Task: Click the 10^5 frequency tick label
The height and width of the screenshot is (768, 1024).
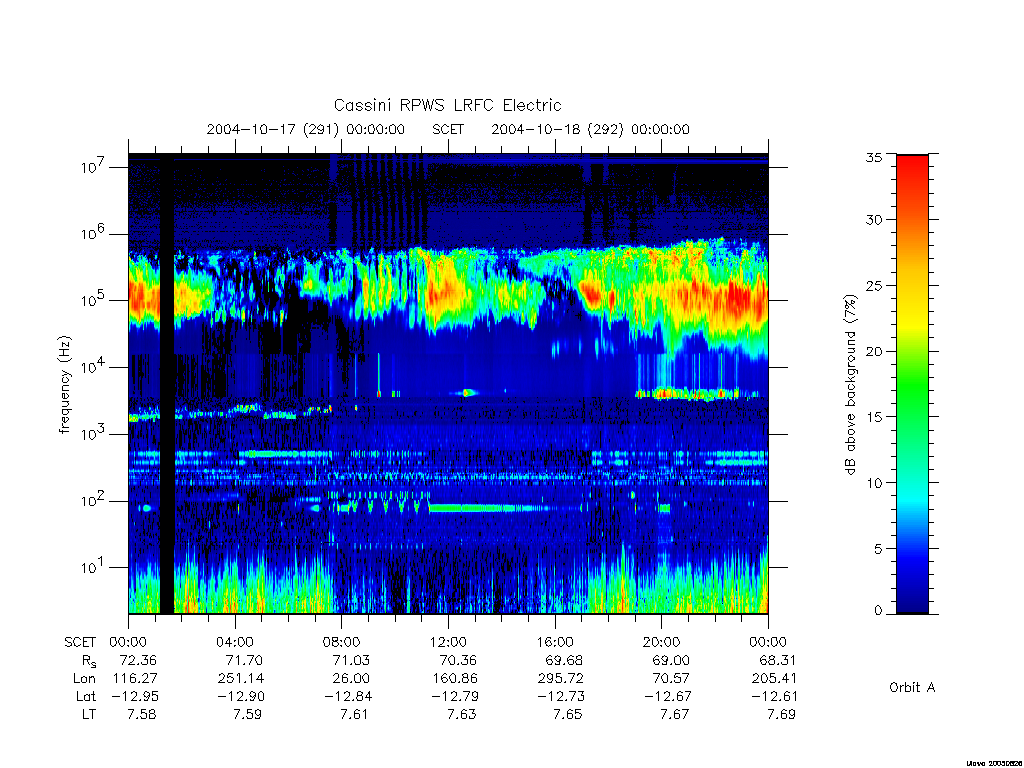Action: tap(93, 300)
